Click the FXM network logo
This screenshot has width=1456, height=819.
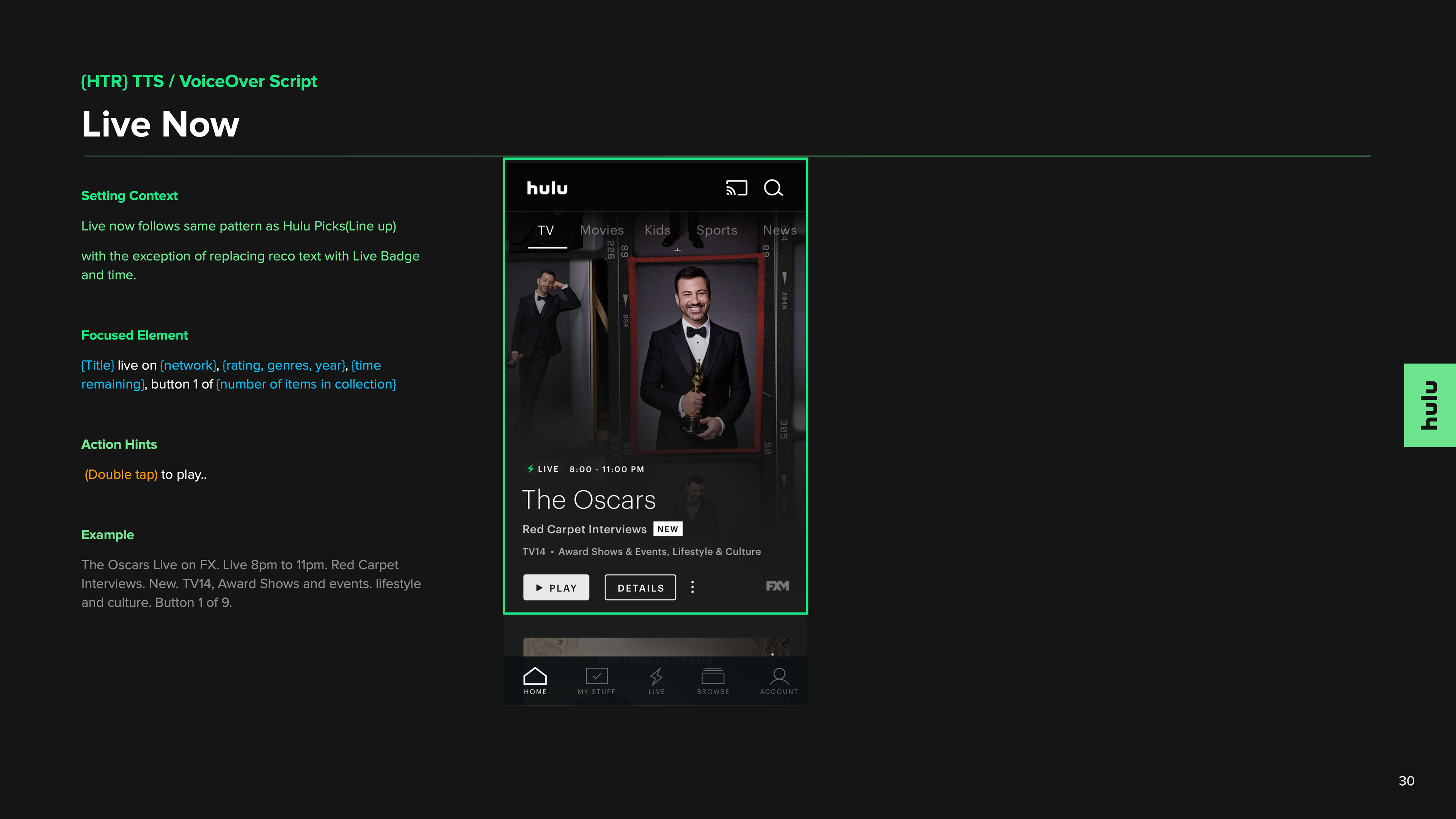777,586
